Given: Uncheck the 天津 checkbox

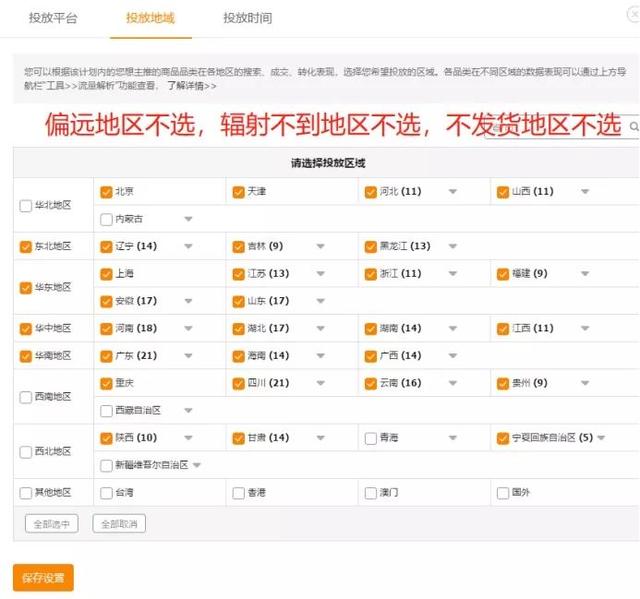Looking at the screenshot, I should (238, 192).
